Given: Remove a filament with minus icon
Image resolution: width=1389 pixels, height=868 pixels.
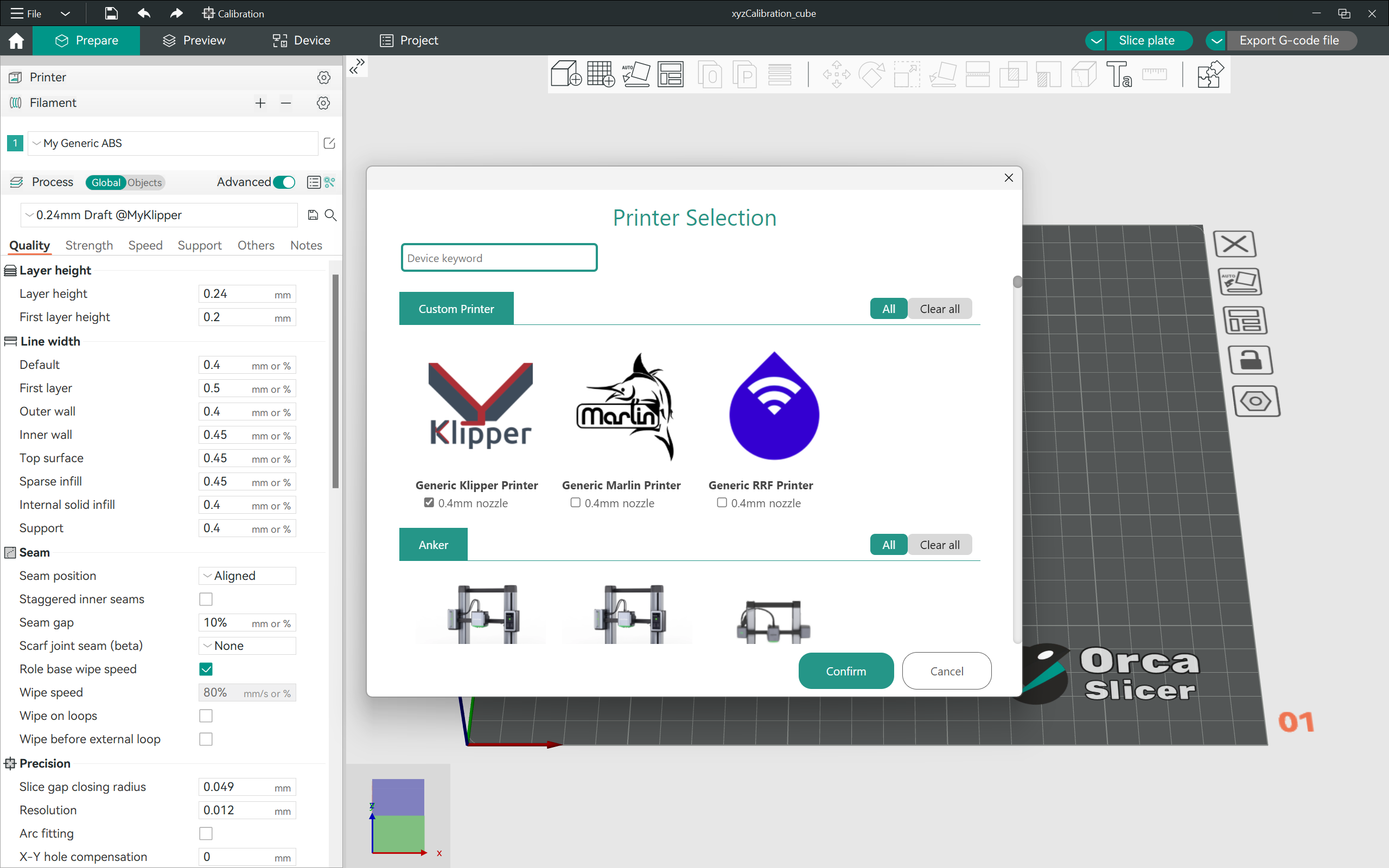Looking at the screenshot, I should click(x=286, y=103).
